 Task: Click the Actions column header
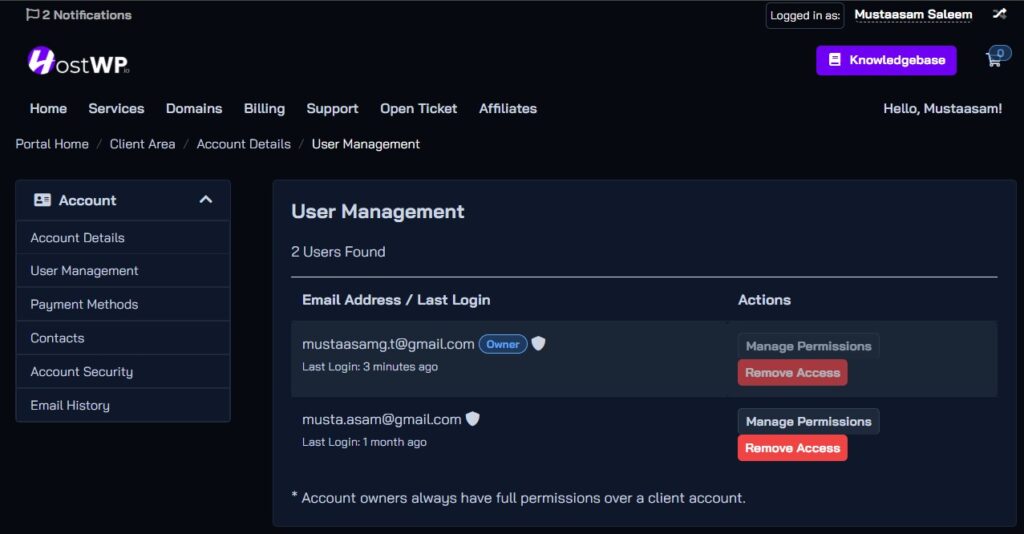click(x=764, y=300)
